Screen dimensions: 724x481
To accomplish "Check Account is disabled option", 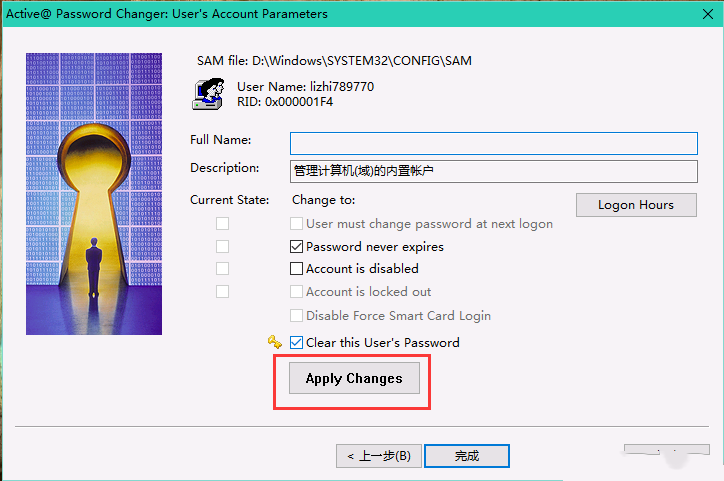I will [x=296, y=269].
